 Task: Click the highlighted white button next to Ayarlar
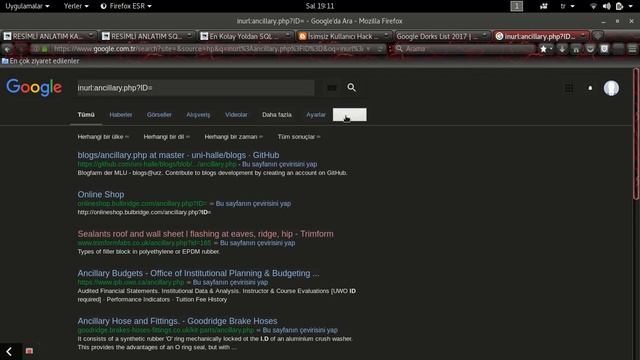(349, 115)
